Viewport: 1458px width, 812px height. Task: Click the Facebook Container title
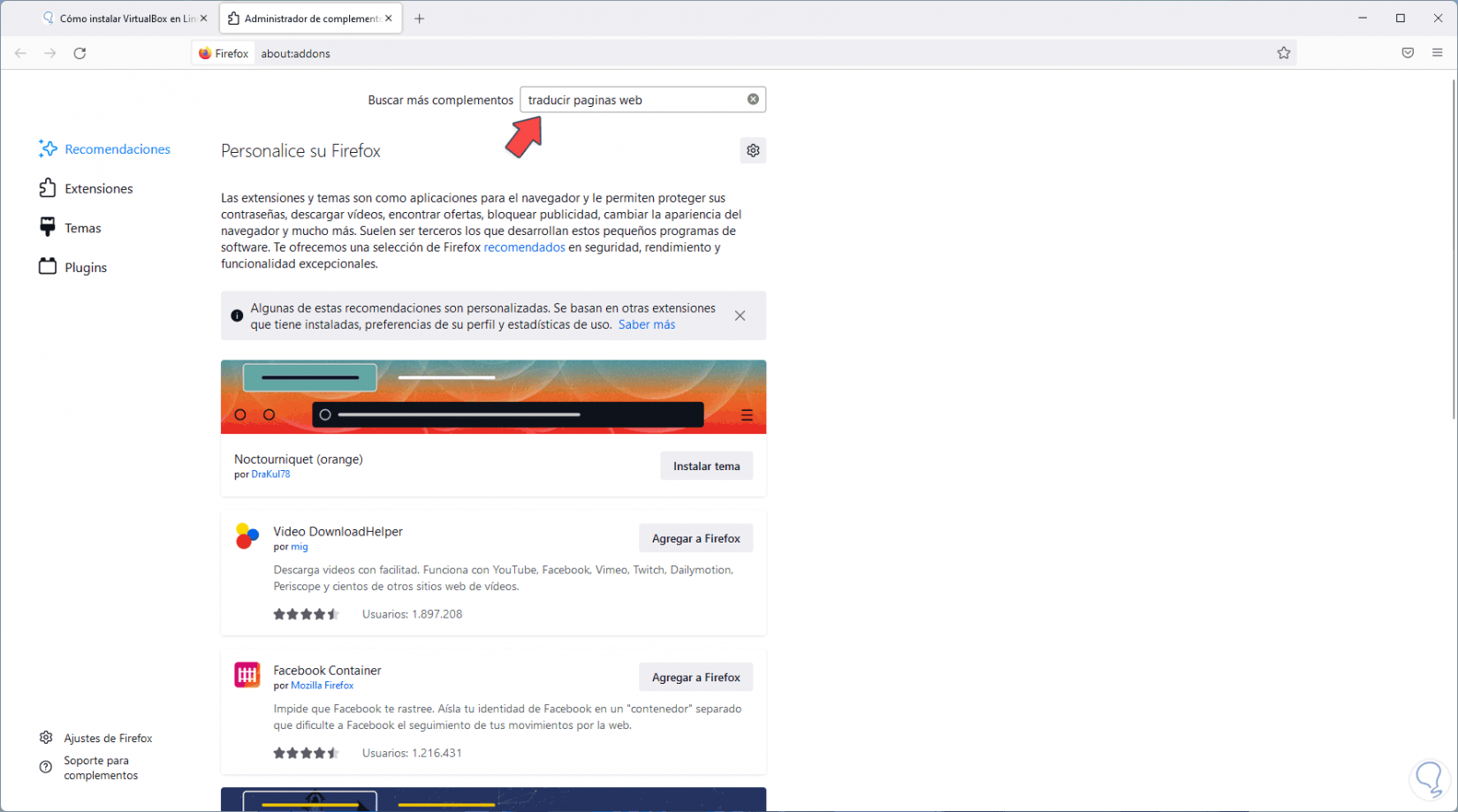[x=328, y=671]
